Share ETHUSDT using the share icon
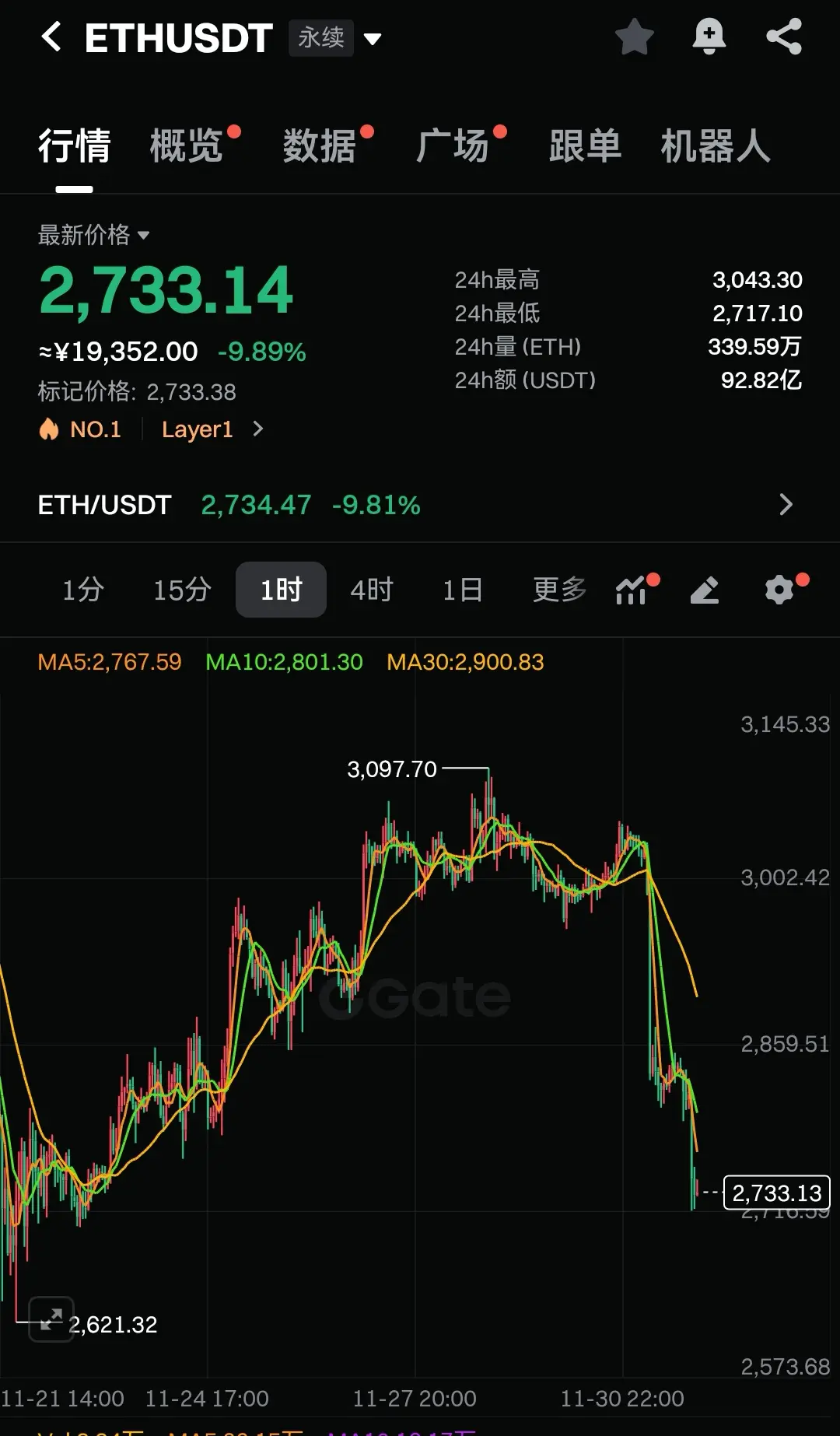This screenshot has width=840, height=1436. tap(784, 37)
